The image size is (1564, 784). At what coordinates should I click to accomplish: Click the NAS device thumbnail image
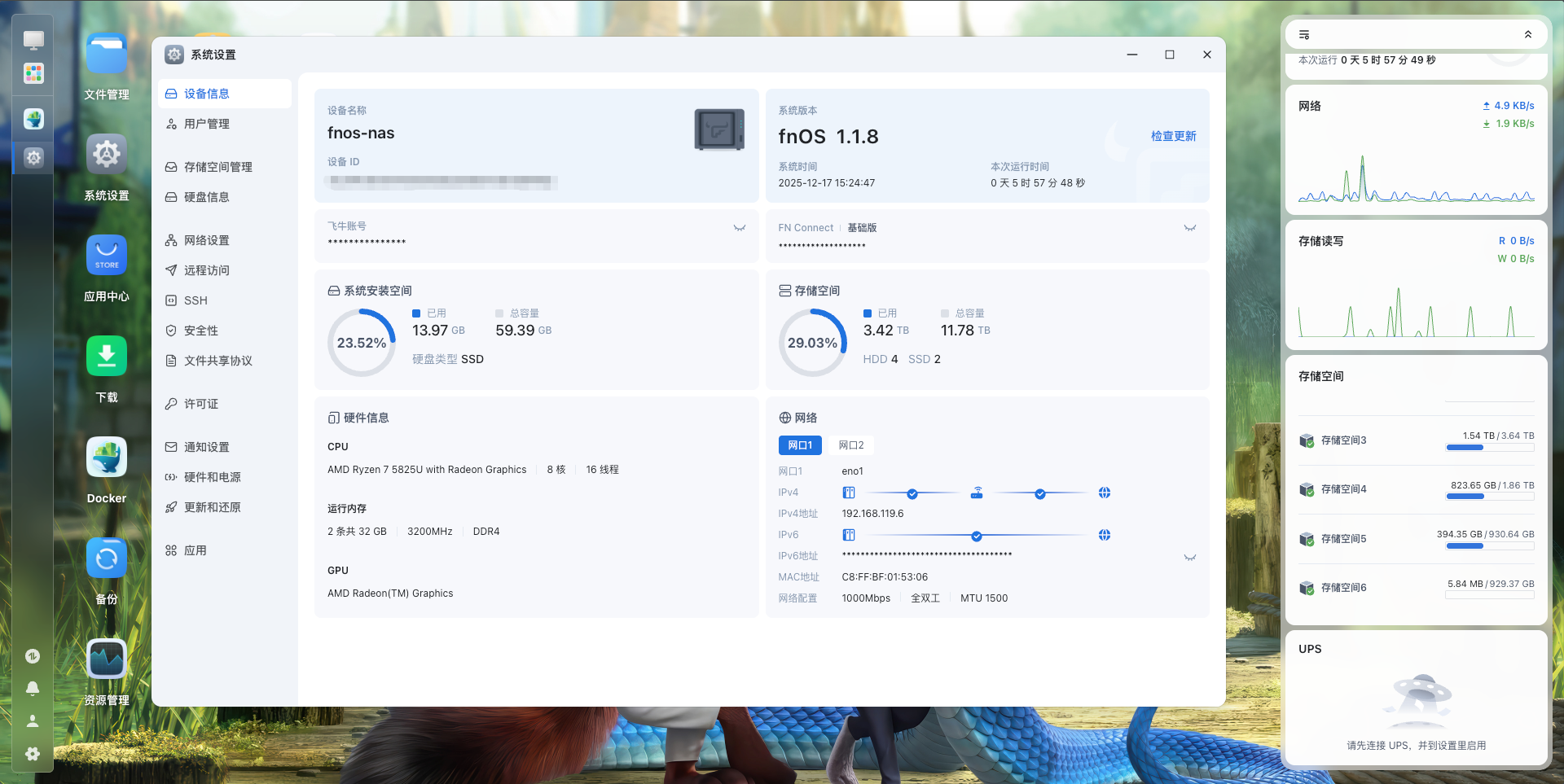718,129
